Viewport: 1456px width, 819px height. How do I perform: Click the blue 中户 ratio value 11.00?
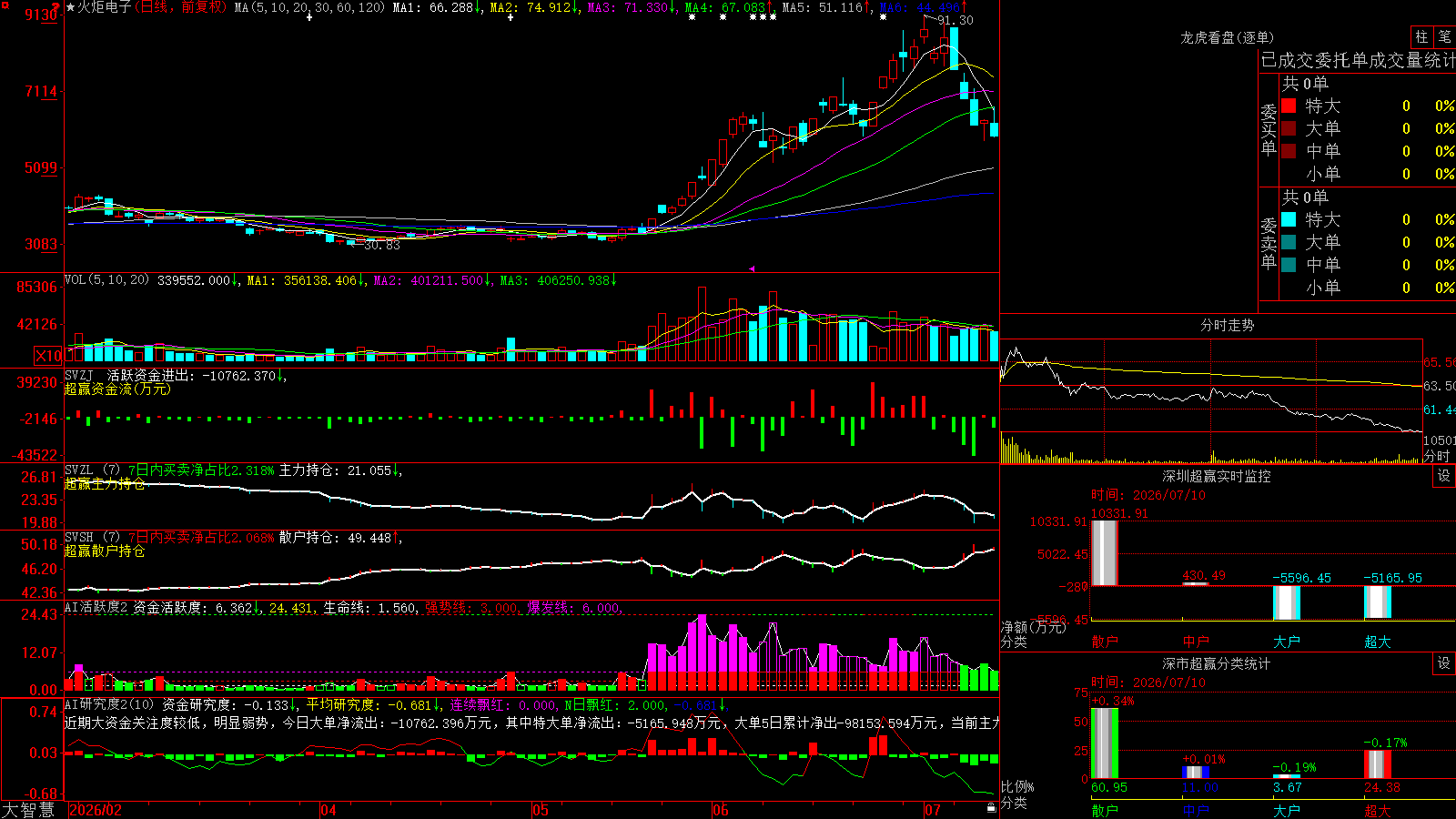click(1200, 787)
